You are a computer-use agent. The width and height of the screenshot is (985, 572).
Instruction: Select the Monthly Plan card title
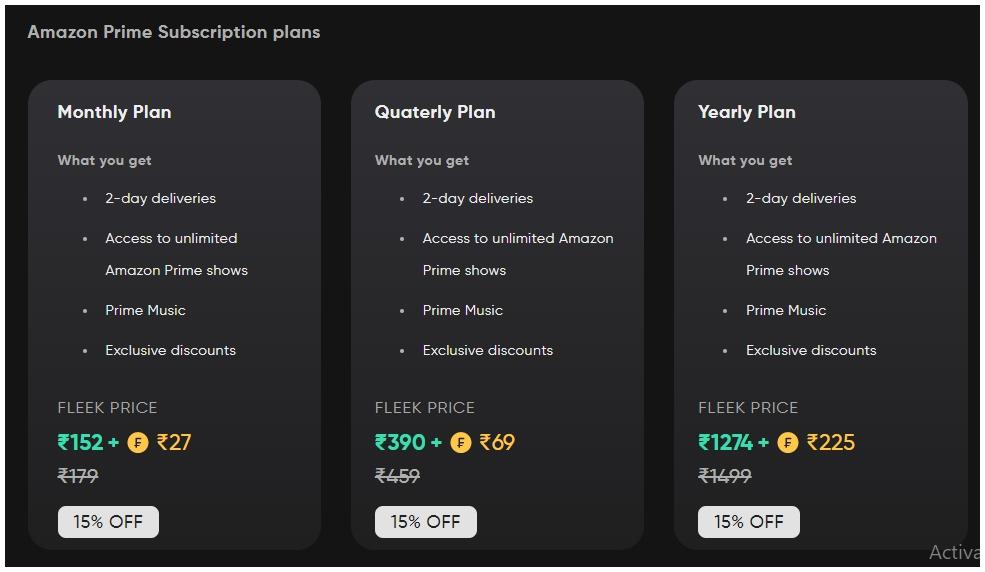point(114,112)
